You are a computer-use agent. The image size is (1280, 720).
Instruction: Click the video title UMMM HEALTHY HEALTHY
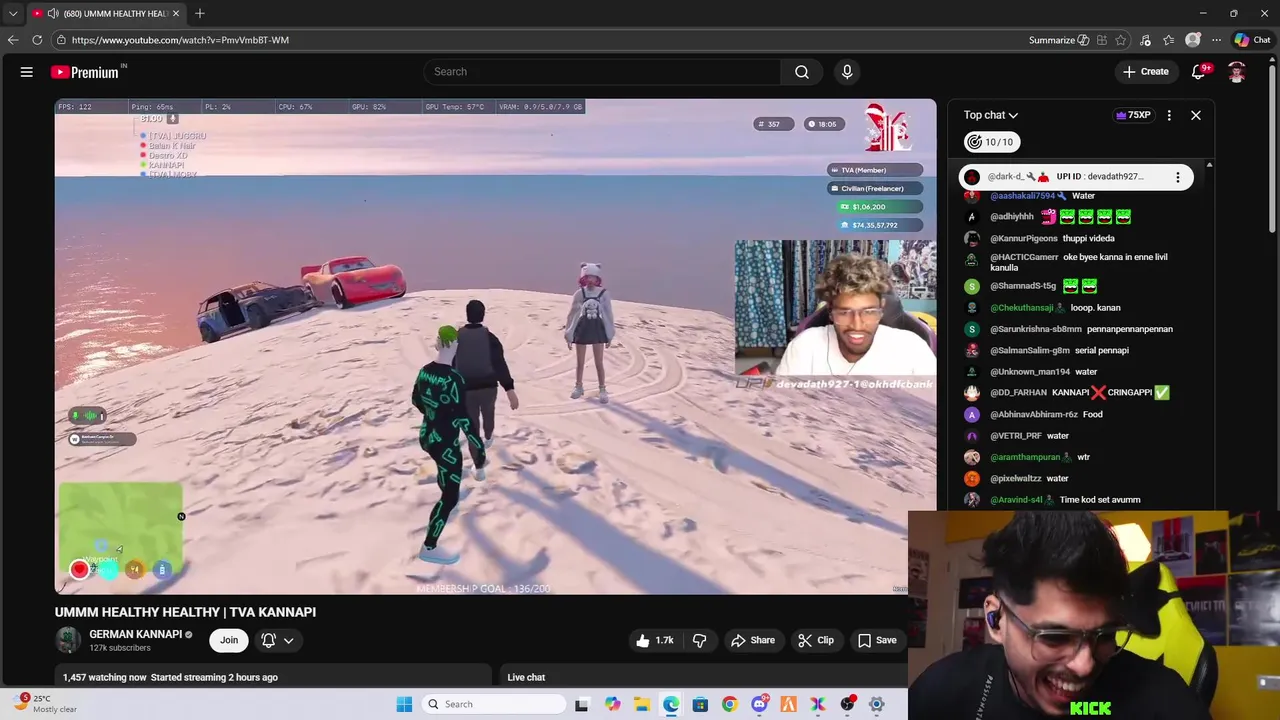click(185, 612)
